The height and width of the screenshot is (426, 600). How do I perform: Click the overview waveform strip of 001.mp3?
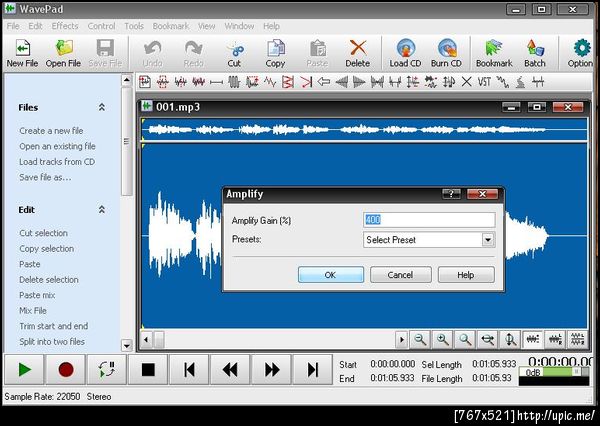364,130
